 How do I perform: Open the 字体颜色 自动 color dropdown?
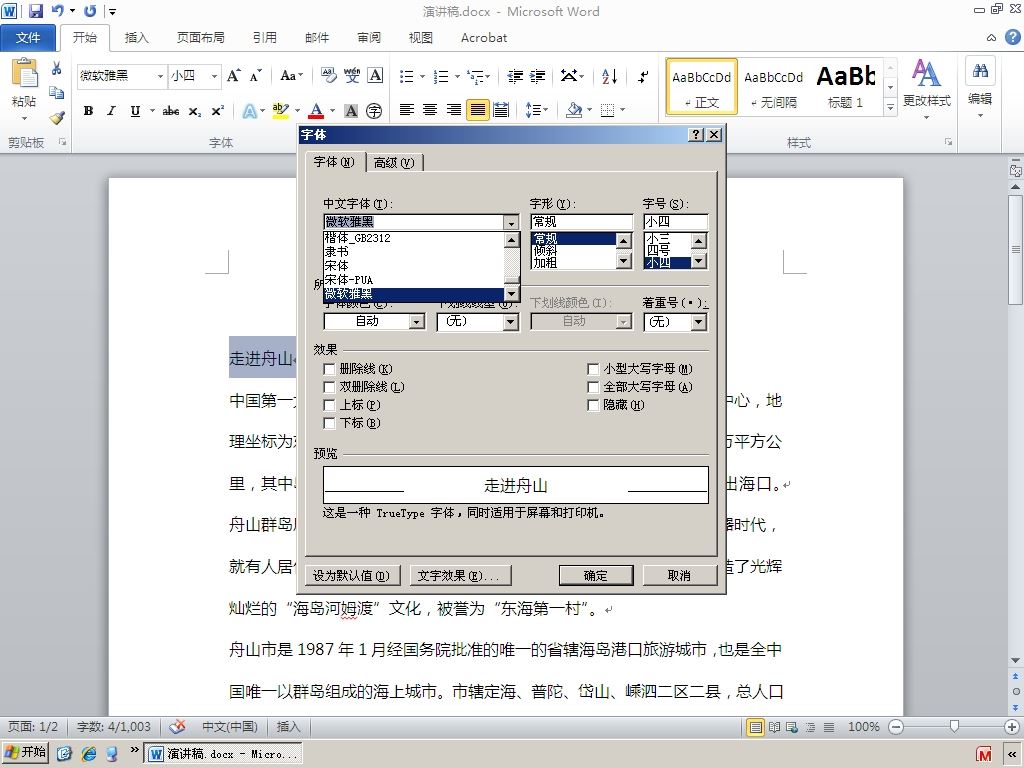click(417, 321)
